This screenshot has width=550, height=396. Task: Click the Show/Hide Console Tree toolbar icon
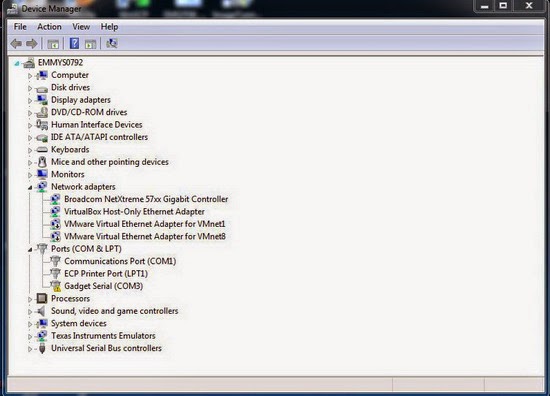click(53, 44)
